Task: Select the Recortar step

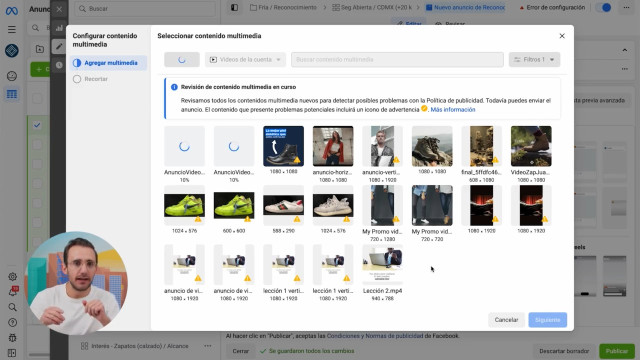Action: [x=108, y=79]
